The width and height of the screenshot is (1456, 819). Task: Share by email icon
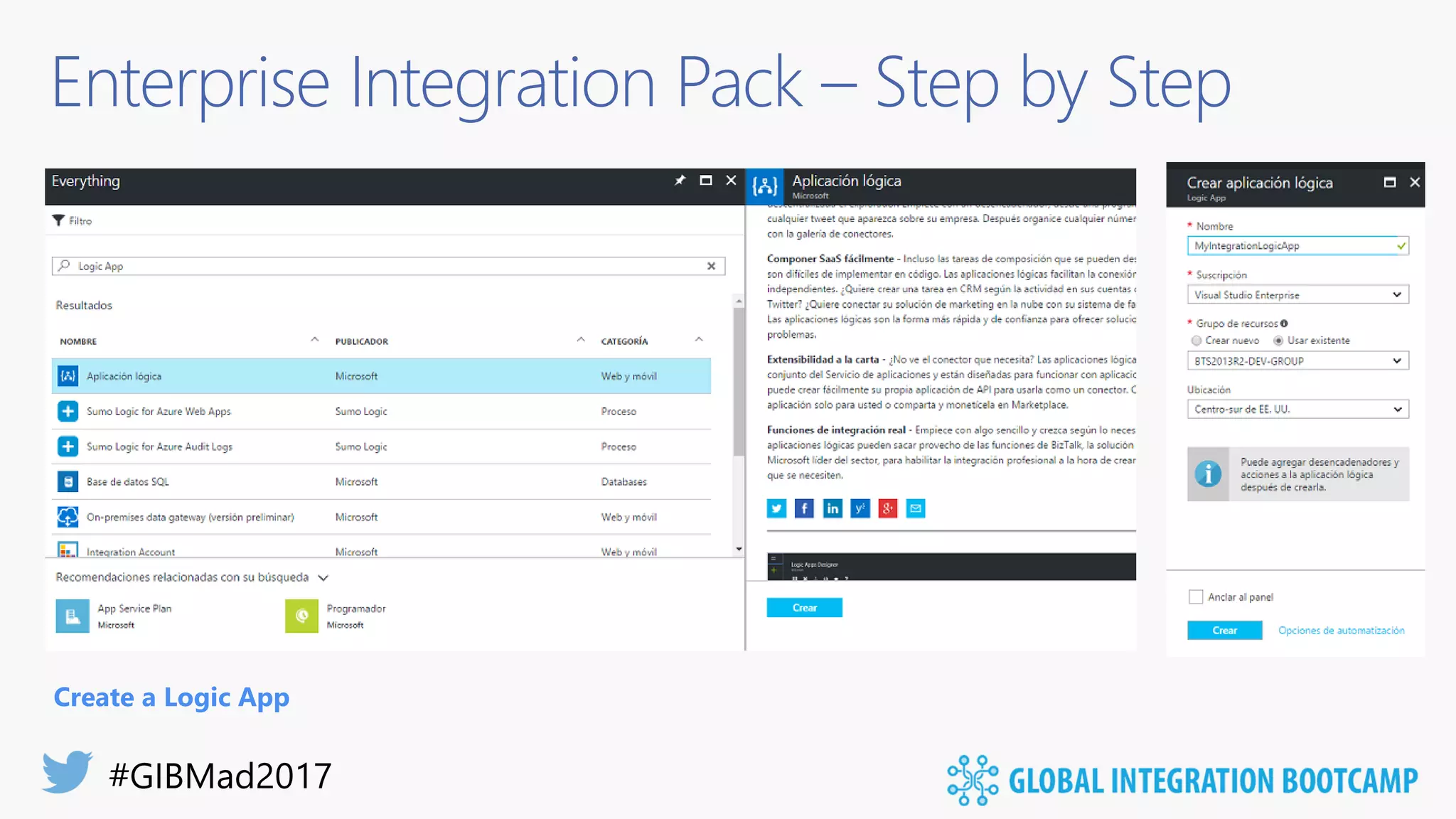[916, 508]
